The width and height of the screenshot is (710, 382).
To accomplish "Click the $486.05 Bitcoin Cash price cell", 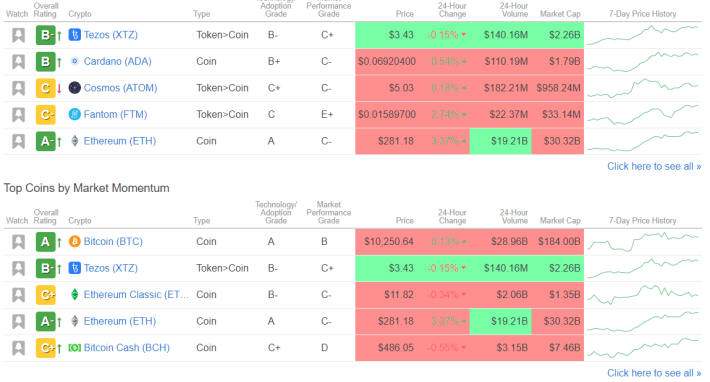I will [396, 348].
